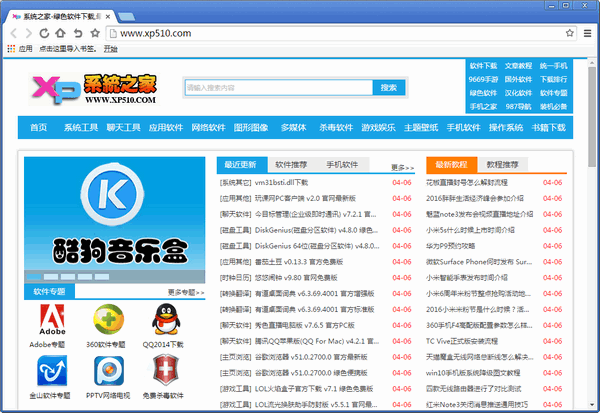Image resolution: width=600 pixels, height=413 pixels.
Task: Open the 杀毒软件 navigation item
Action: click(336, 127)
